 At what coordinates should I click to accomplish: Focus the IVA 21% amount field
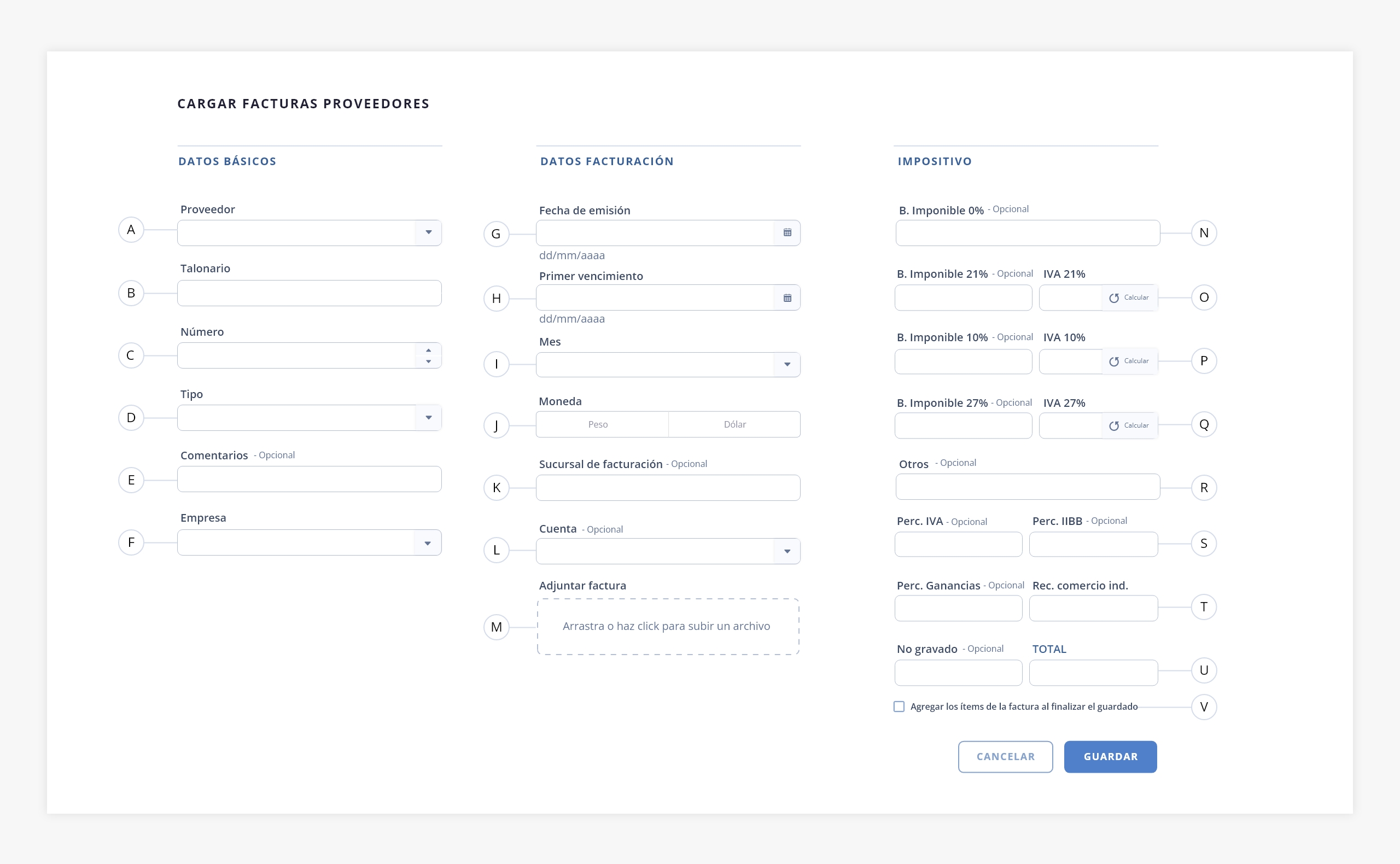coord(1070,297)
